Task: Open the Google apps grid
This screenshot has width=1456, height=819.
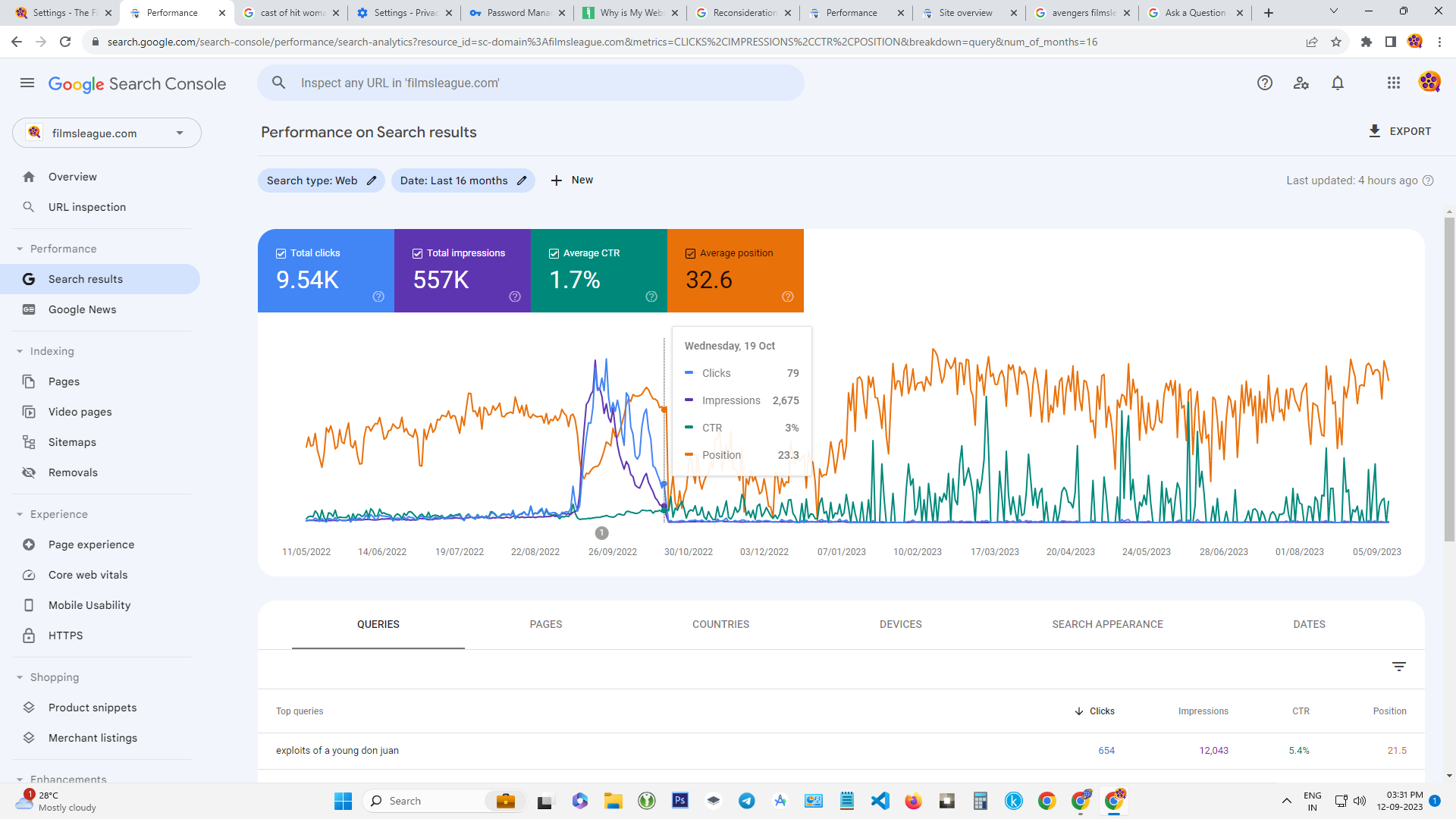Action: click(x=1394, y=83)
